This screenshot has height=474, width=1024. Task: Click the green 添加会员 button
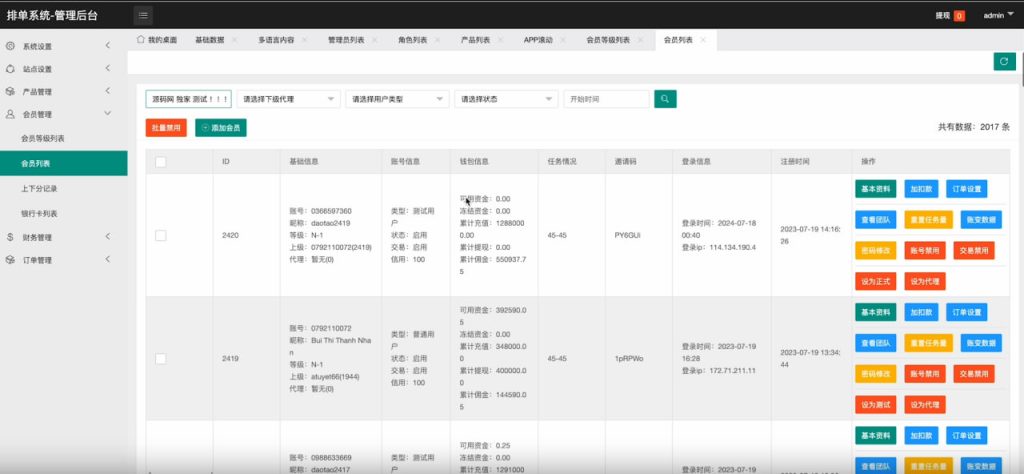click(221, 128)
